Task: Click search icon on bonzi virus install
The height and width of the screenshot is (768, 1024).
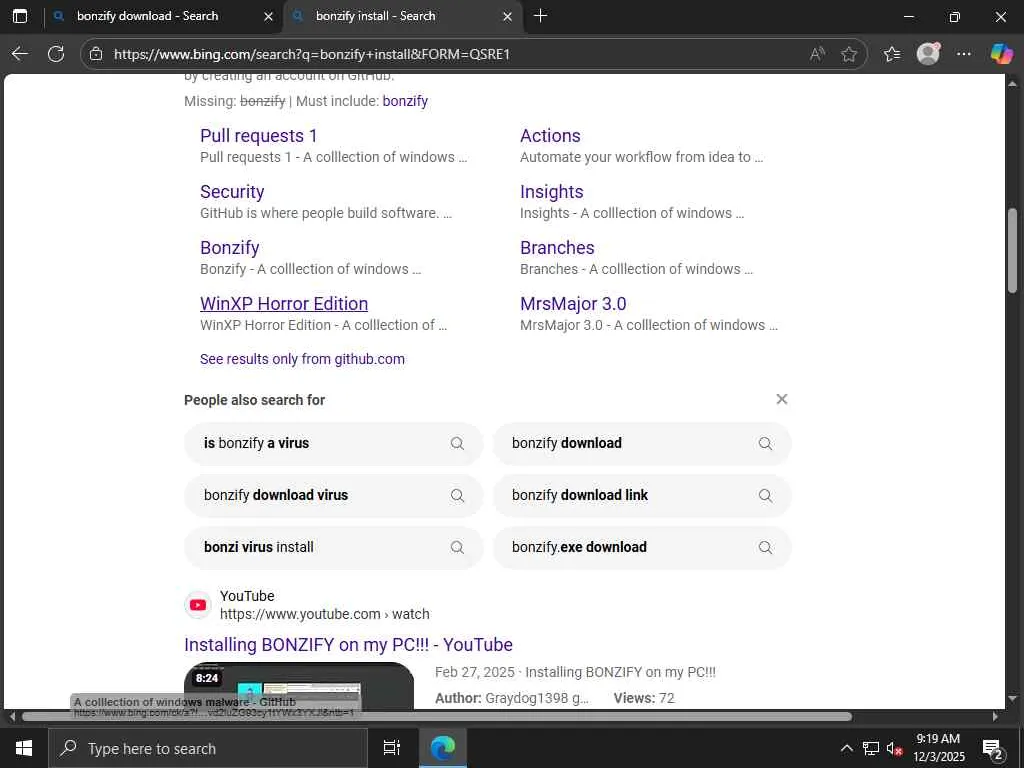Action: (457, 547)
